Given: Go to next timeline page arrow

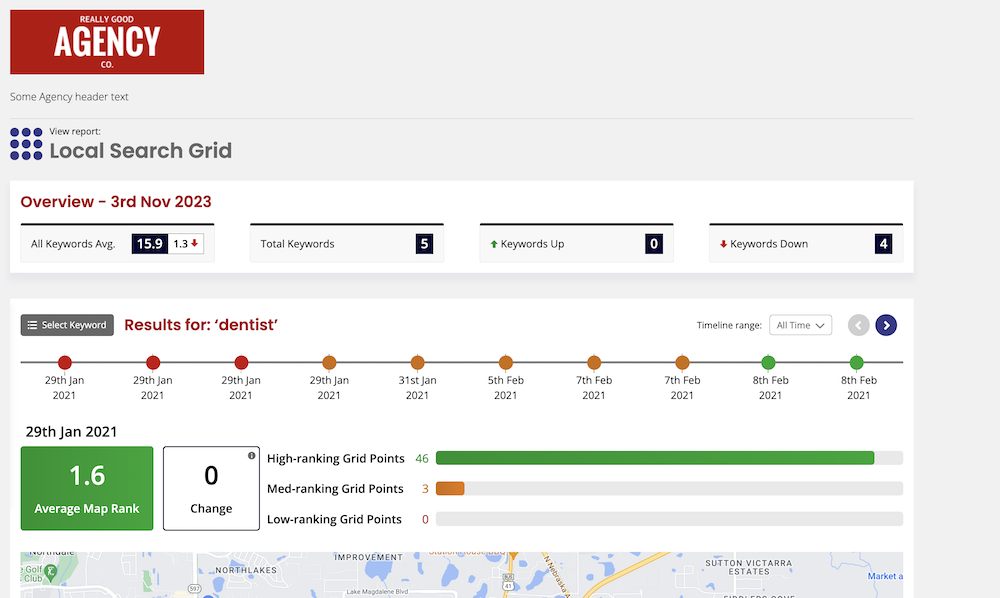Looking at the screenshot, I should pos(886,325).
